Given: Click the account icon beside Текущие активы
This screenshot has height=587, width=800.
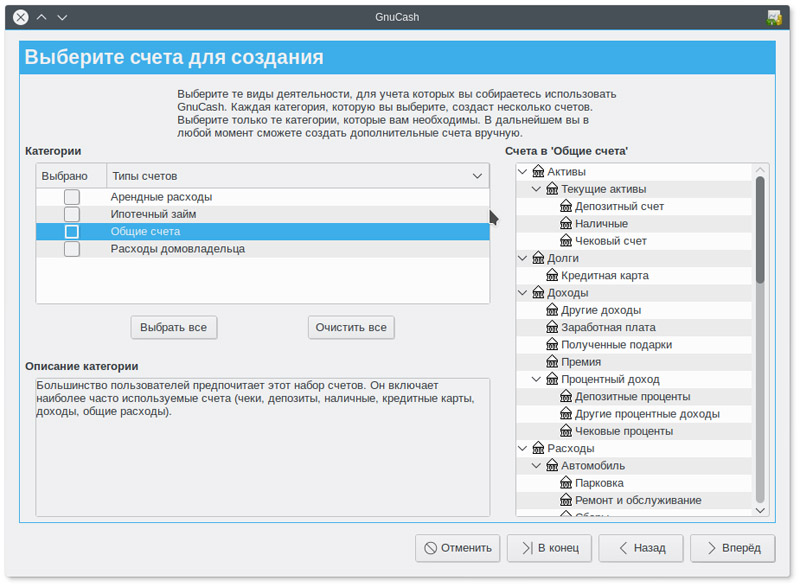Looking at the screenshot, I should click(552, 189).
